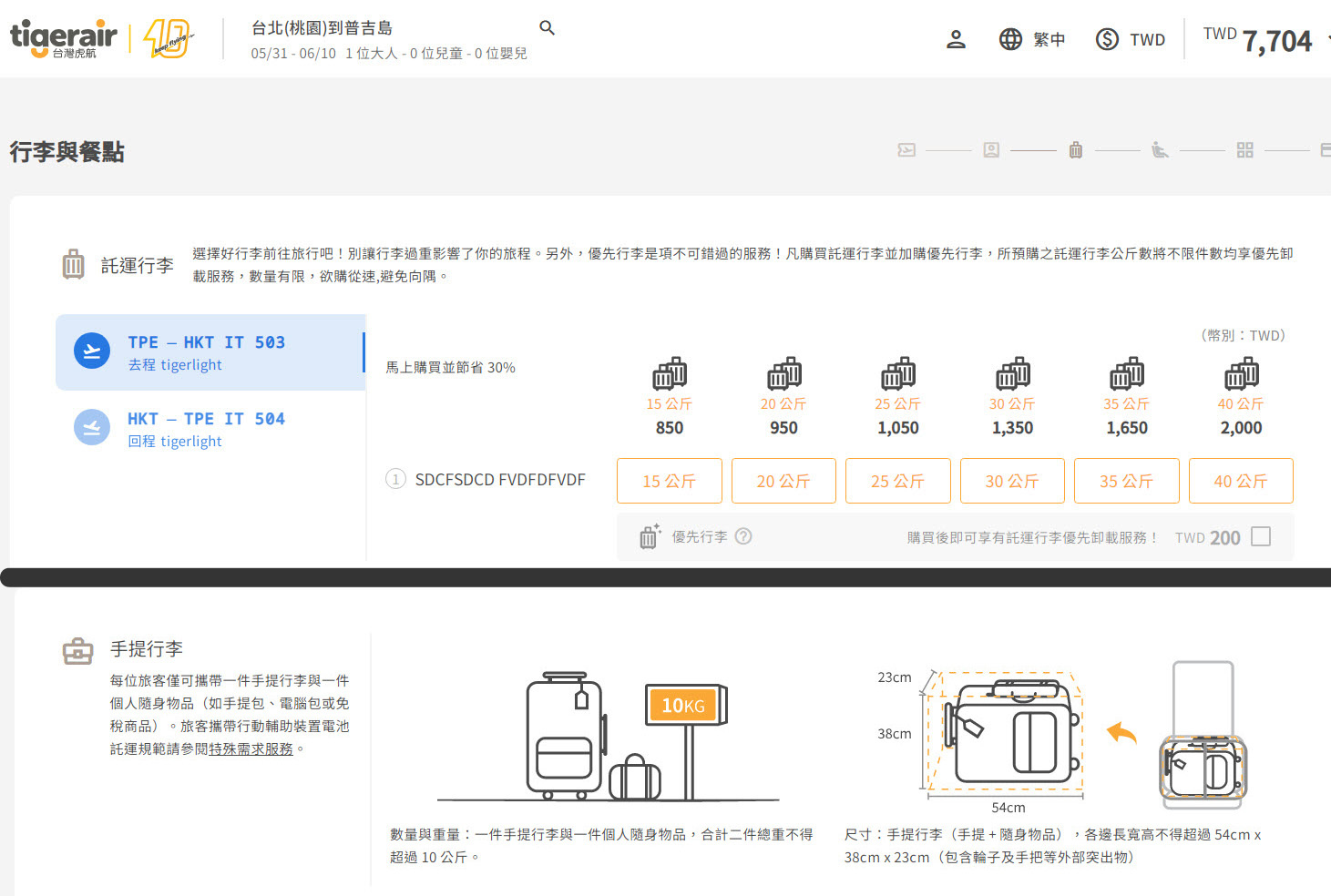Go to passenger details step icon
Screen dimensions: 1331x896
pyautogui.click(x=991, y=150)
